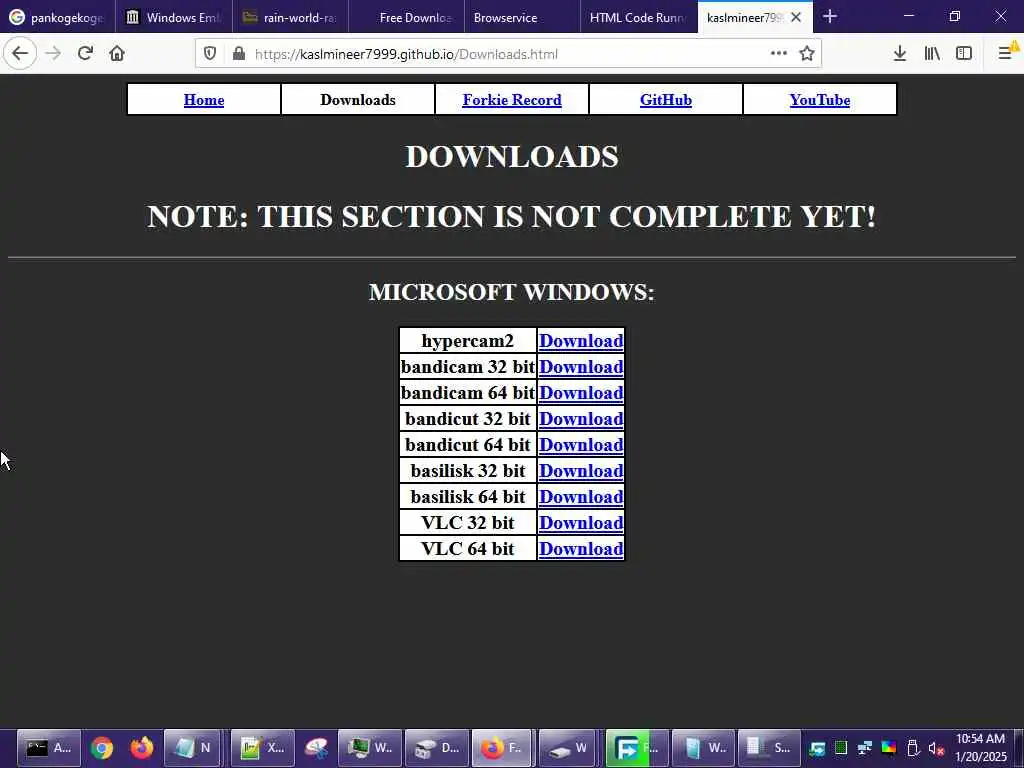Open the Forkie Record link
The height and width of the screenshot is (768, 1024).
tap(512, 100)
